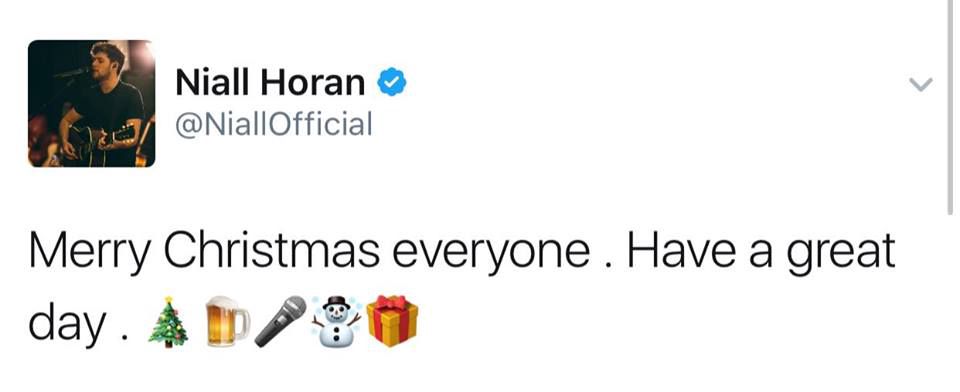Click the word "everyone" in the tweet
The image size is (960, 392).
point(491,254)
